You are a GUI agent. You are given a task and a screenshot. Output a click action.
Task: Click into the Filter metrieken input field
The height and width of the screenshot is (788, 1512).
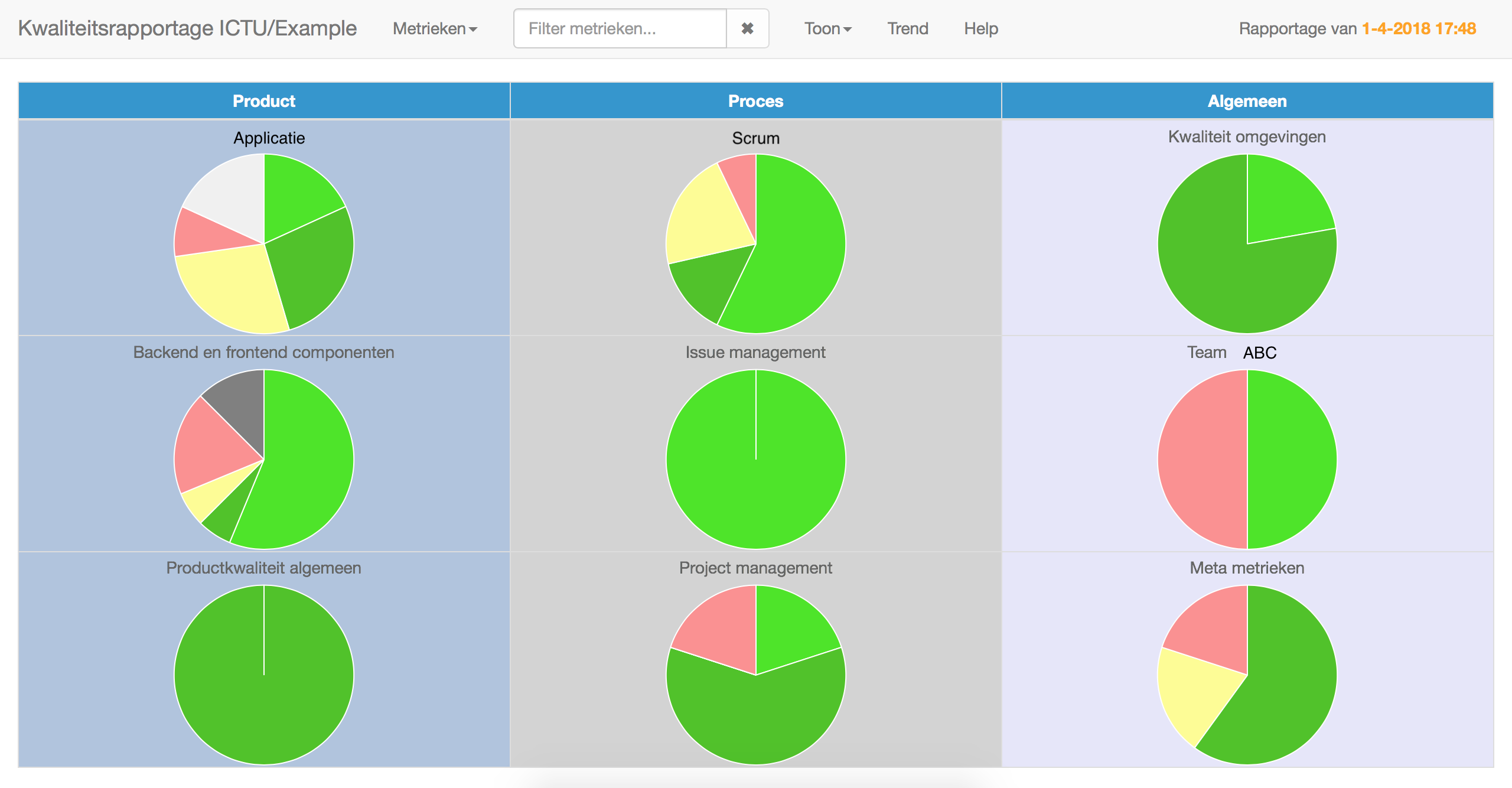click(620, 28)
